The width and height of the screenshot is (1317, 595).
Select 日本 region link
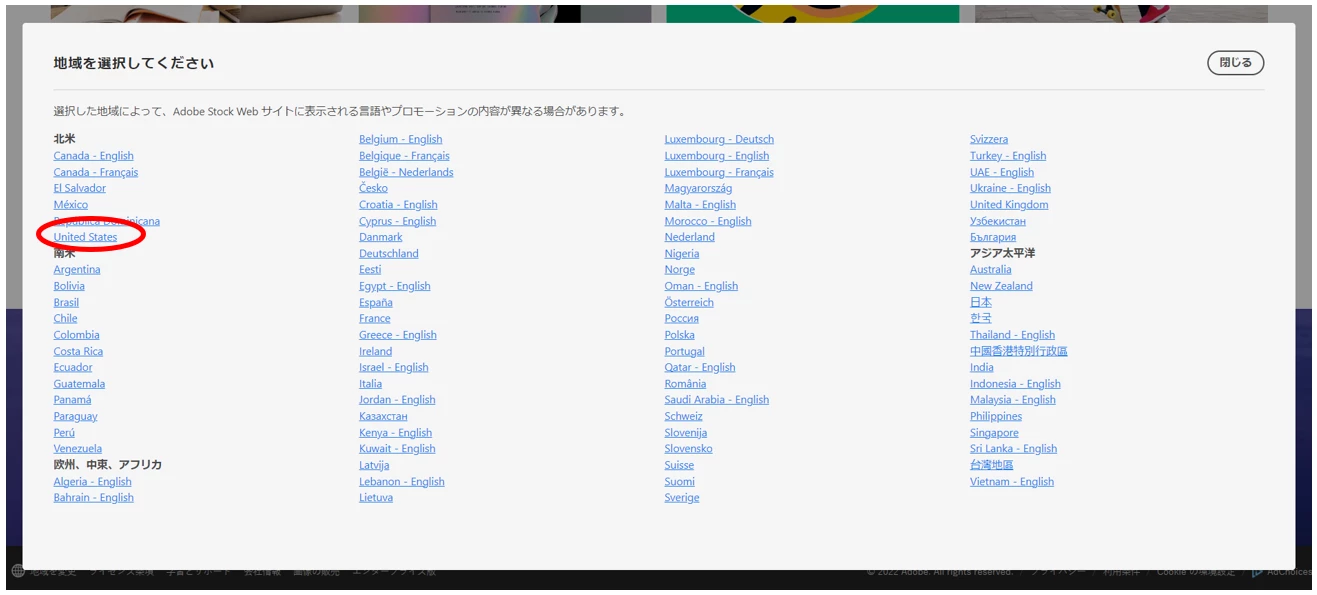pyautogui.click(x=981, y=302)
